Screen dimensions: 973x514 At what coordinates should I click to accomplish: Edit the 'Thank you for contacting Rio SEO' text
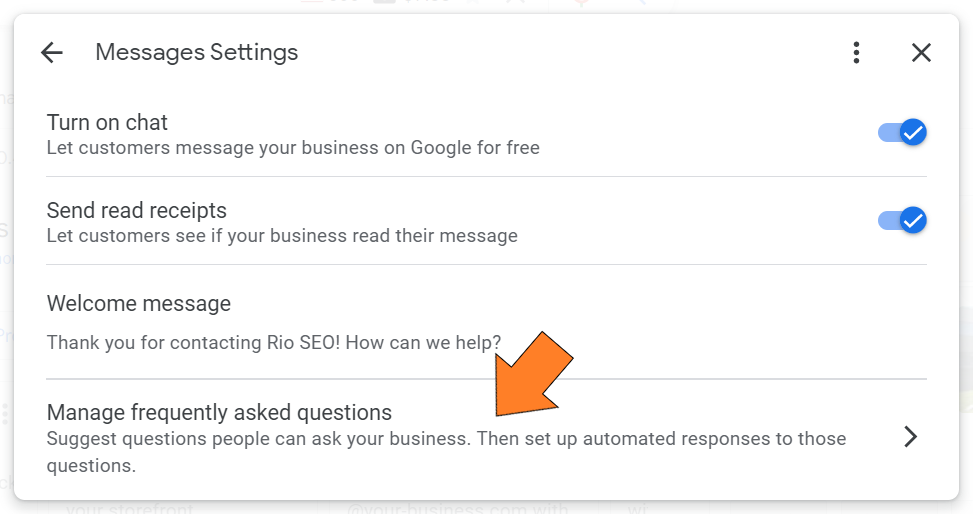[273, 342]
